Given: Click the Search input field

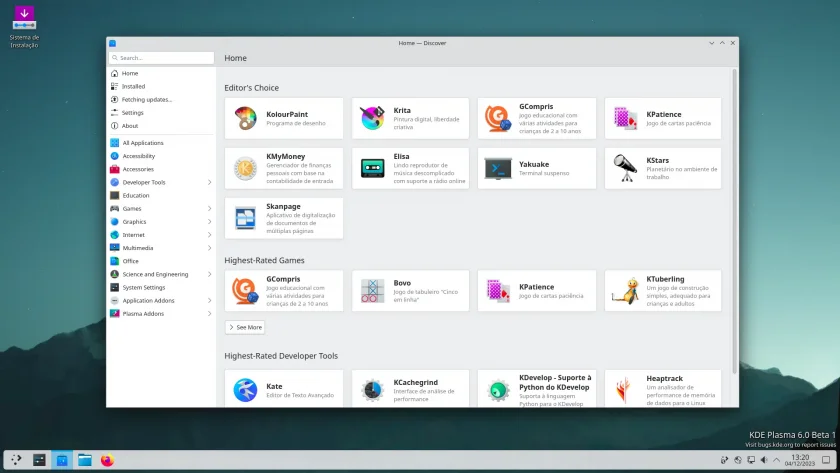Looking at the screenshot, I should pos(161,58).
